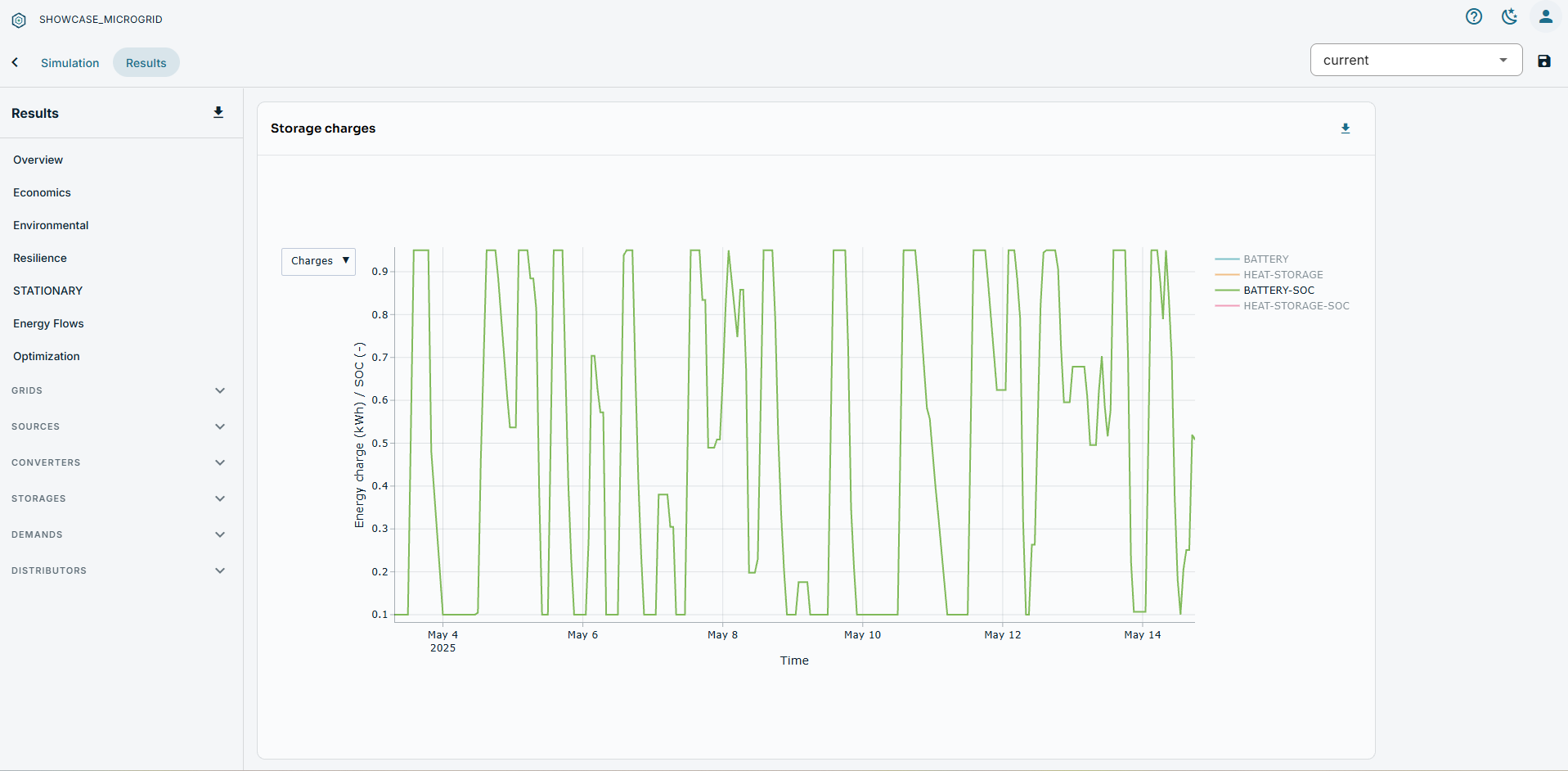Switch to the Simulation tab
Image resolution: width=1568 pixels, height=771 pixels.
click(x=70, y=63)
